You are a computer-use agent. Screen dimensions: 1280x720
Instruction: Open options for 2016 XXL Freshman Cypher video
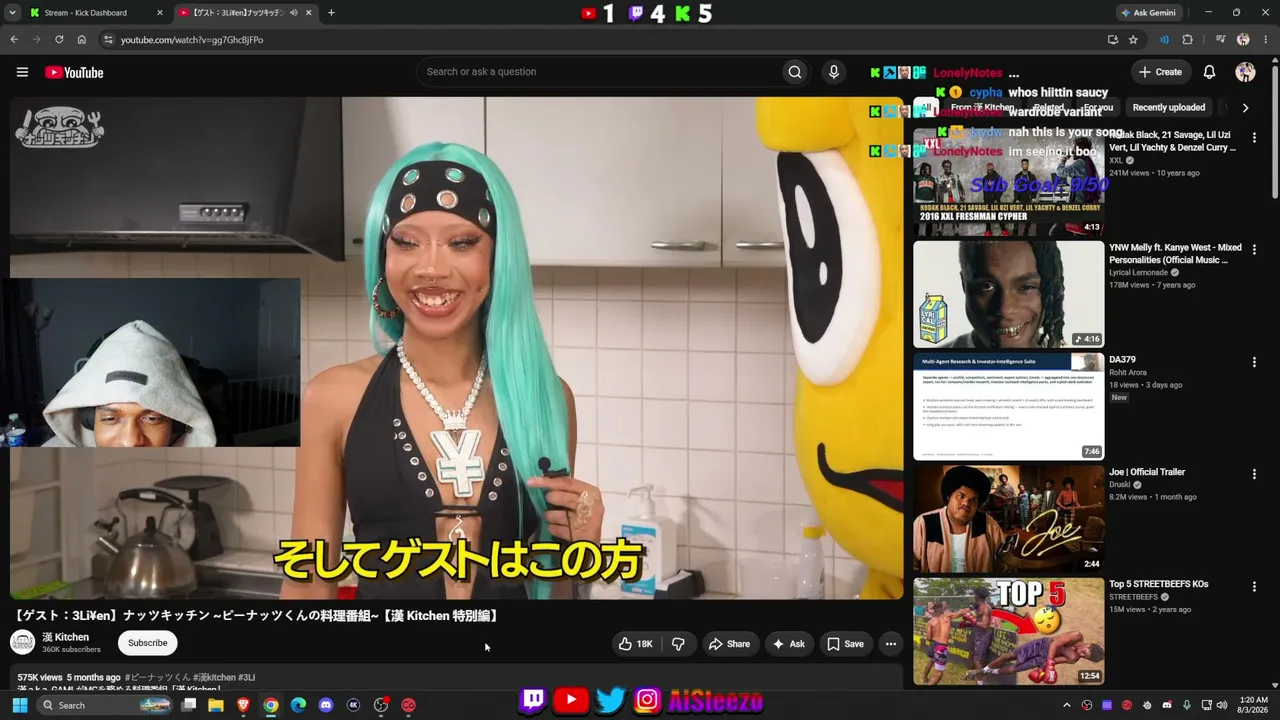(1254, 136)
